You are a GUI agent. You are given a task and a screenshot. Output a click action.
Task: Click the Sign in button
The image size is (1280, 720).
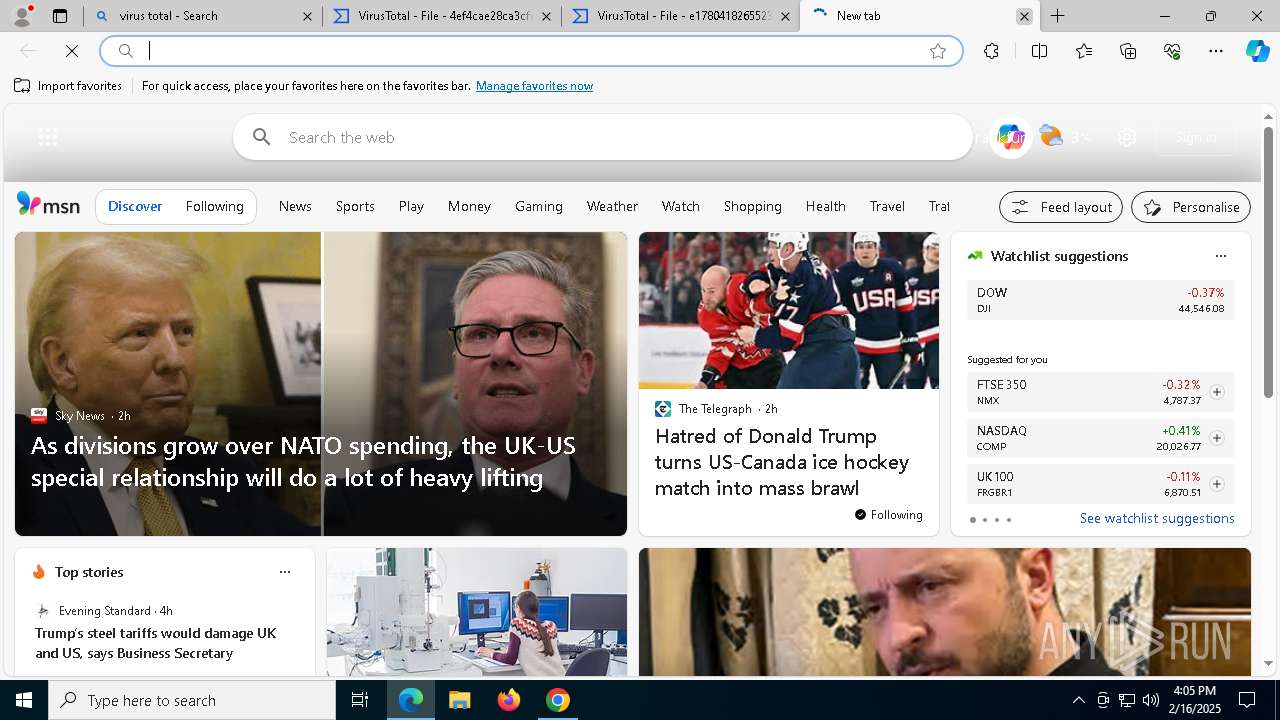pos(1196,137)
